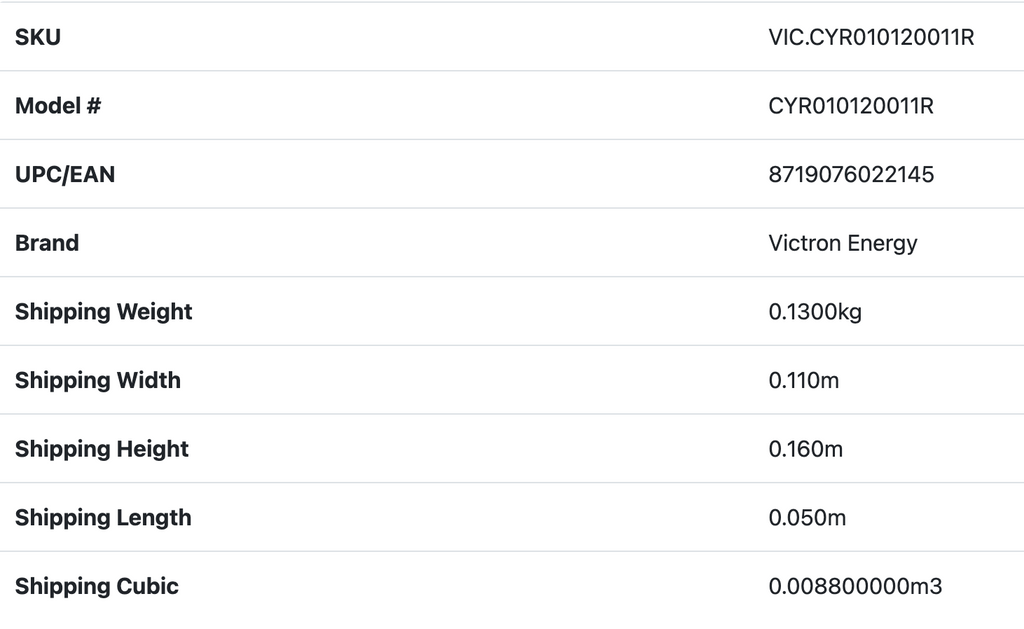1024x629 pixels.
Task: Click the Shipping Length label
Action: coord(103,517)
